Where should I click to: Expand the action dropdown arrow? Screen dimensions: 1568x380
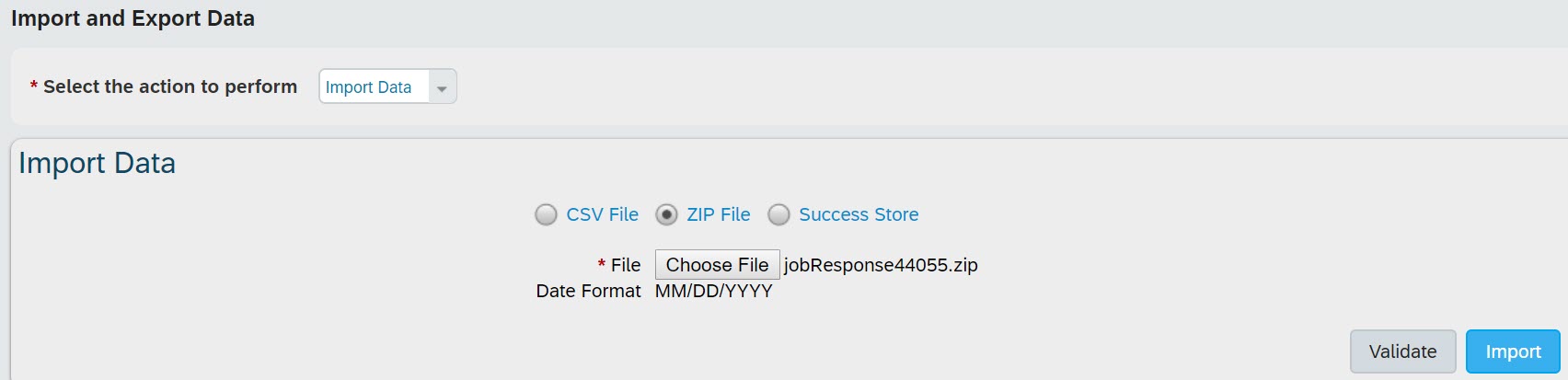click(x=442, y=87)
